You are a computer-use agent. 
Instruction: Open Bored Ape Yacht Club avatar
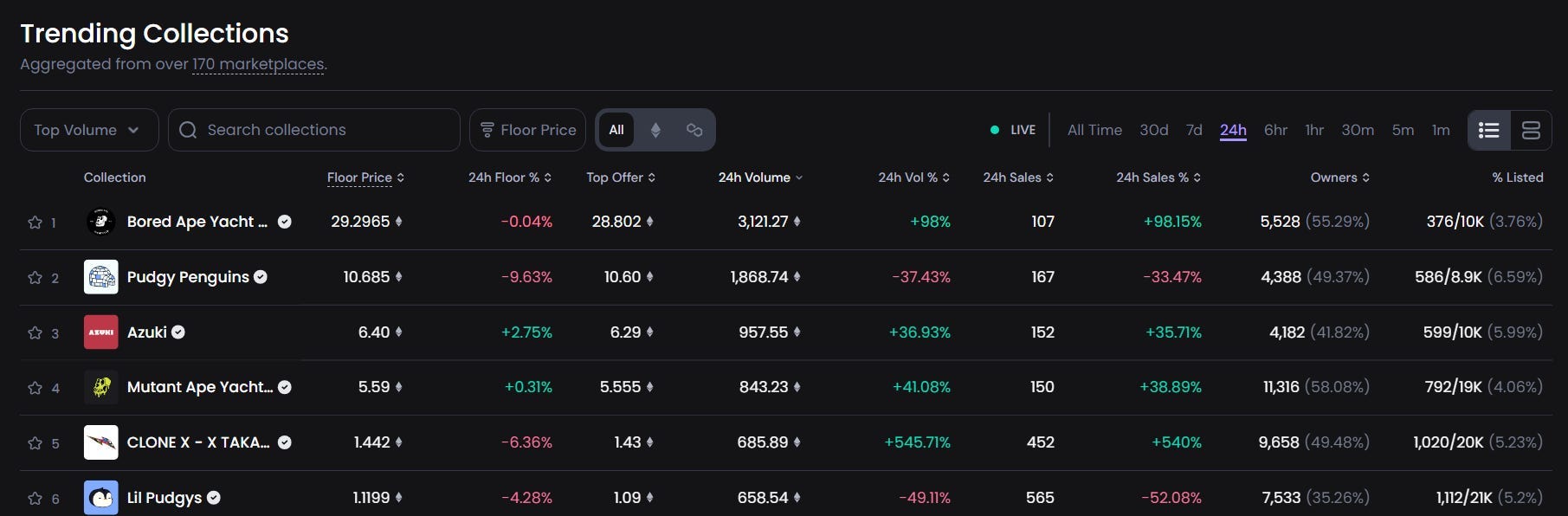click(101, 222)
